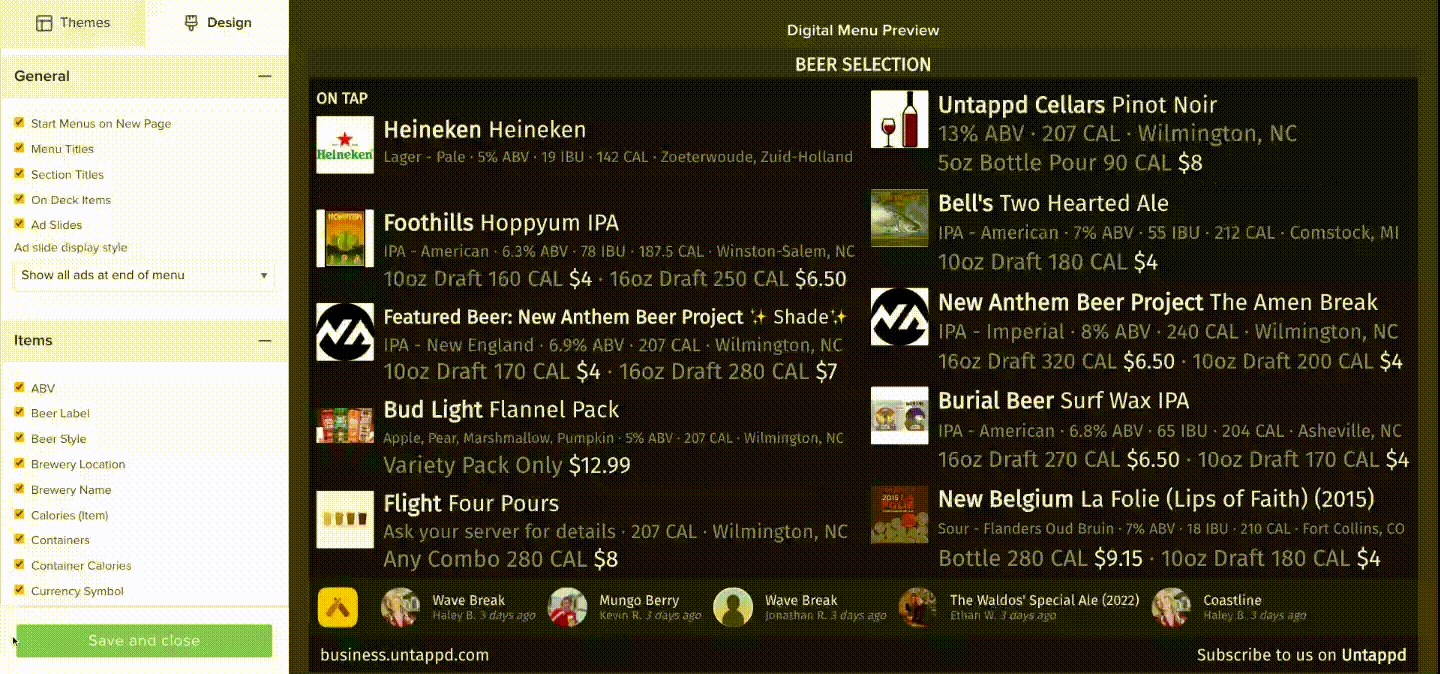The image size is (1440, 674).
Task: Click the yellow Untappd bottles icon
Action: pyautogui.click(x=338, y=607)
